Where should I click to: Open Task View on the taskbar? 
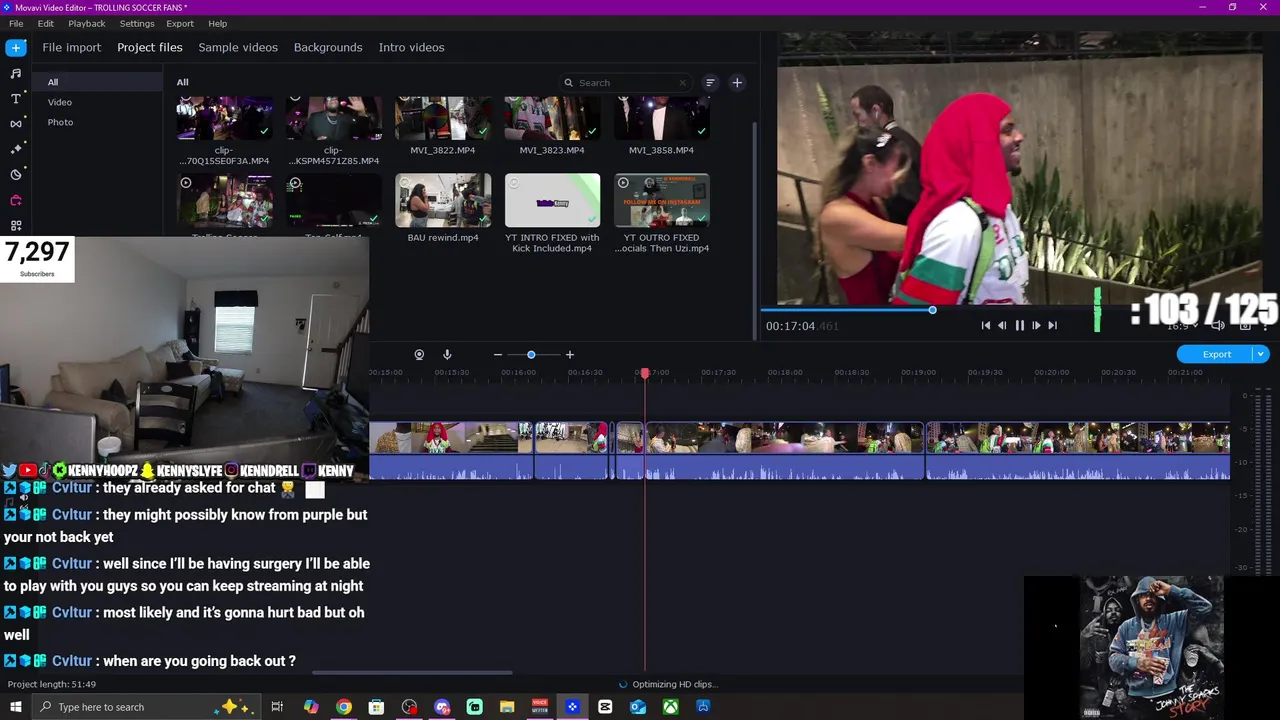point(277,707)
